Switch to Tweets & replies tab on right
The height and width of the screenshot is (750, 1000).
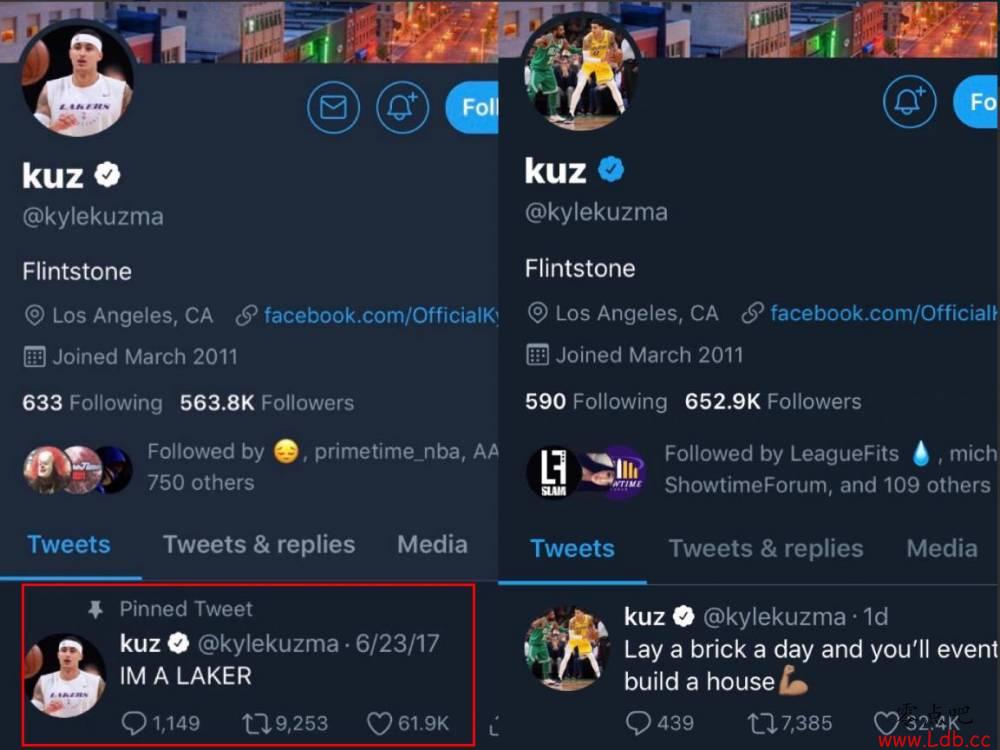(766, 548)
